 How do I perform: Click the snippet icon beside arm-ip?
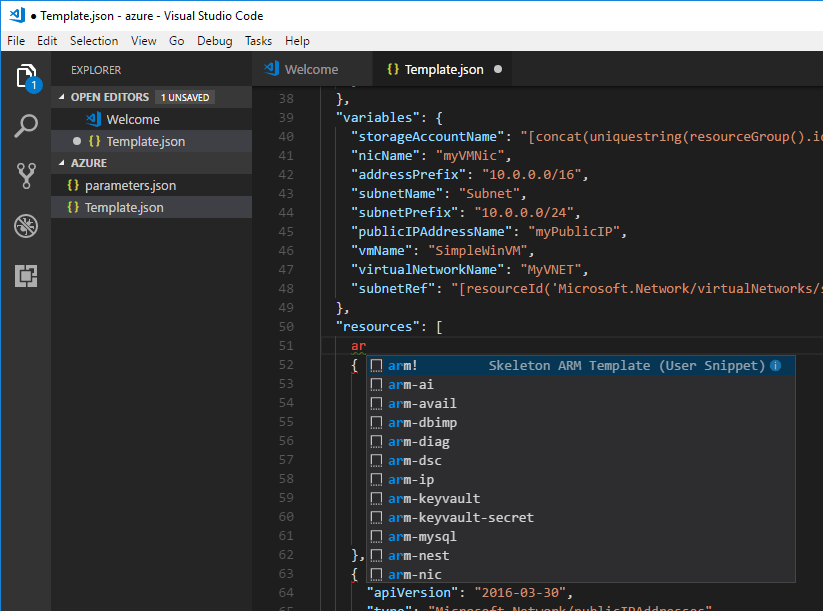(x=376, y=480)
